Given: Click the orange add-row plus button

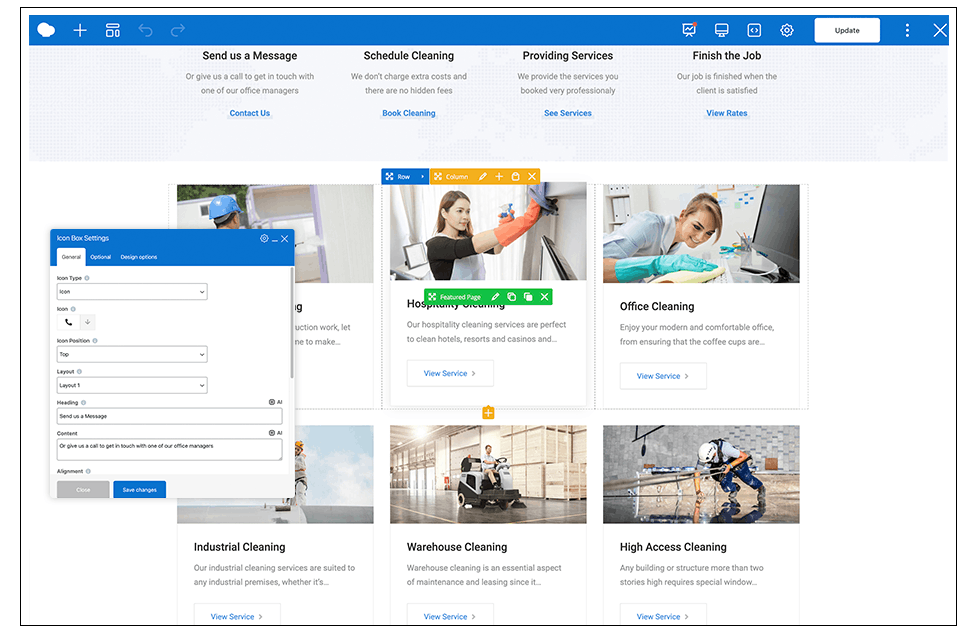Looking at the screenshot, I should click(488, 413).
